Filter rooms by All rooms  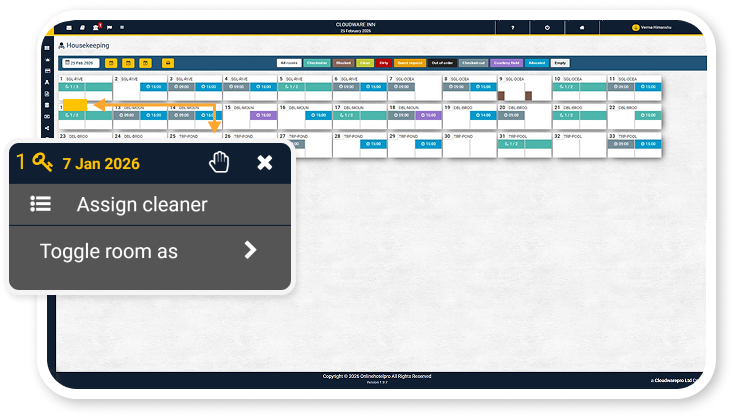pyautogui.click(x=289, y=62)
